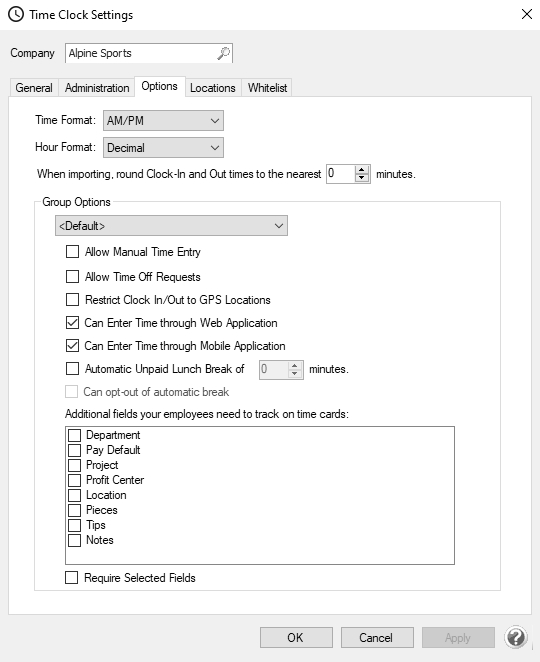The width and height of the screenshot is (540, 662).
Task: Check Allow Time Off Requests
Action: point(72,277)
